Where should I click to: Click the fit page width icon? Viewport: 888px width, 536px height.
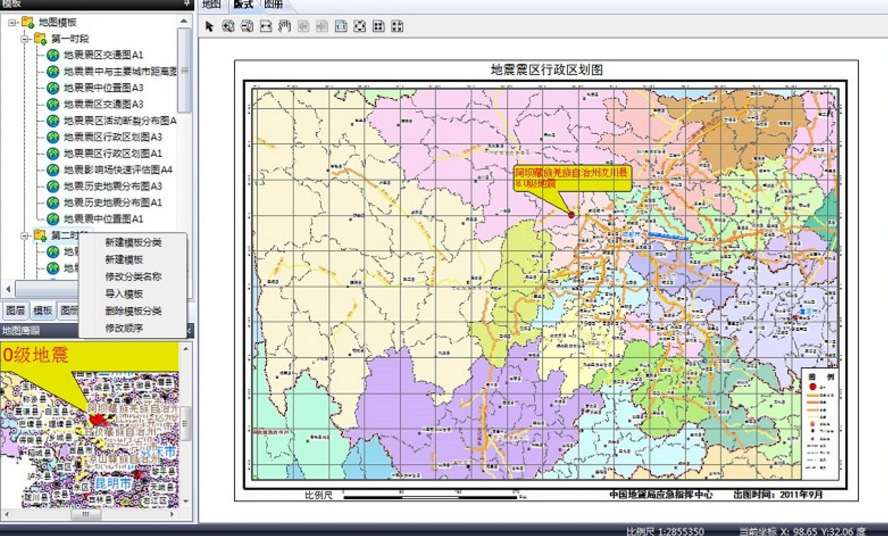pyautogui.click(x=265, y=26)
